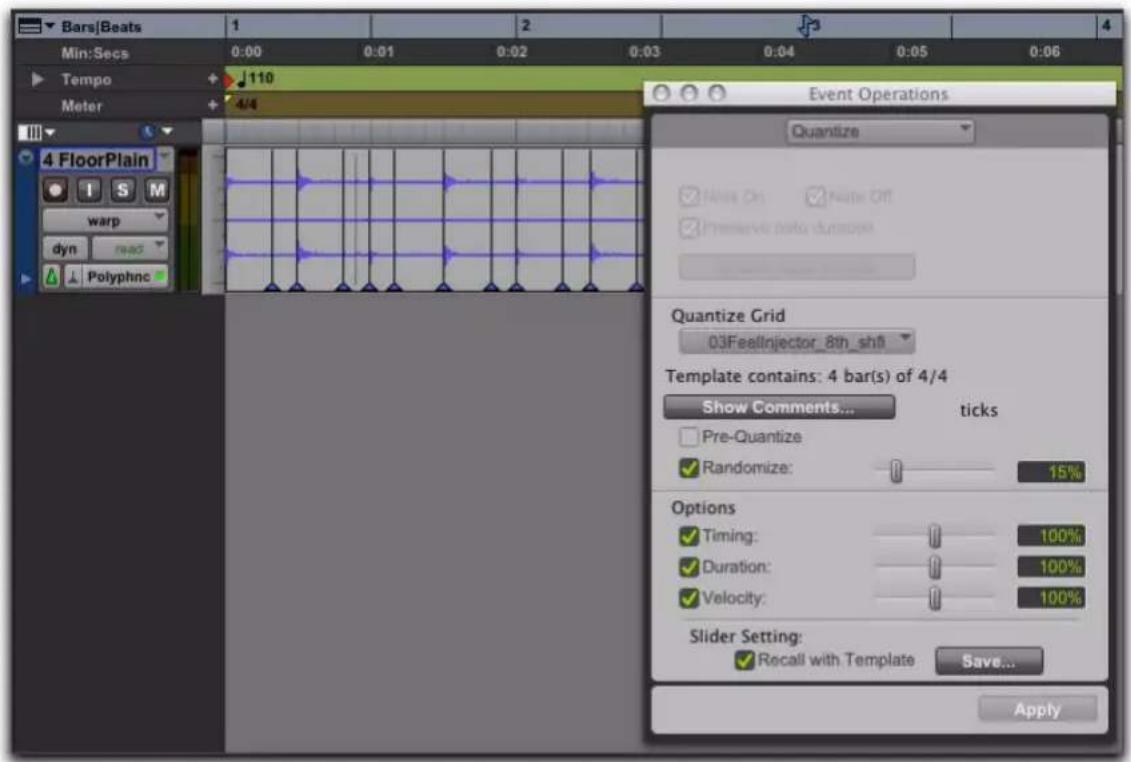The image size is (1131, 762).
Task: Click the Bars|Beats ruler label
Action: pos(101,27)
